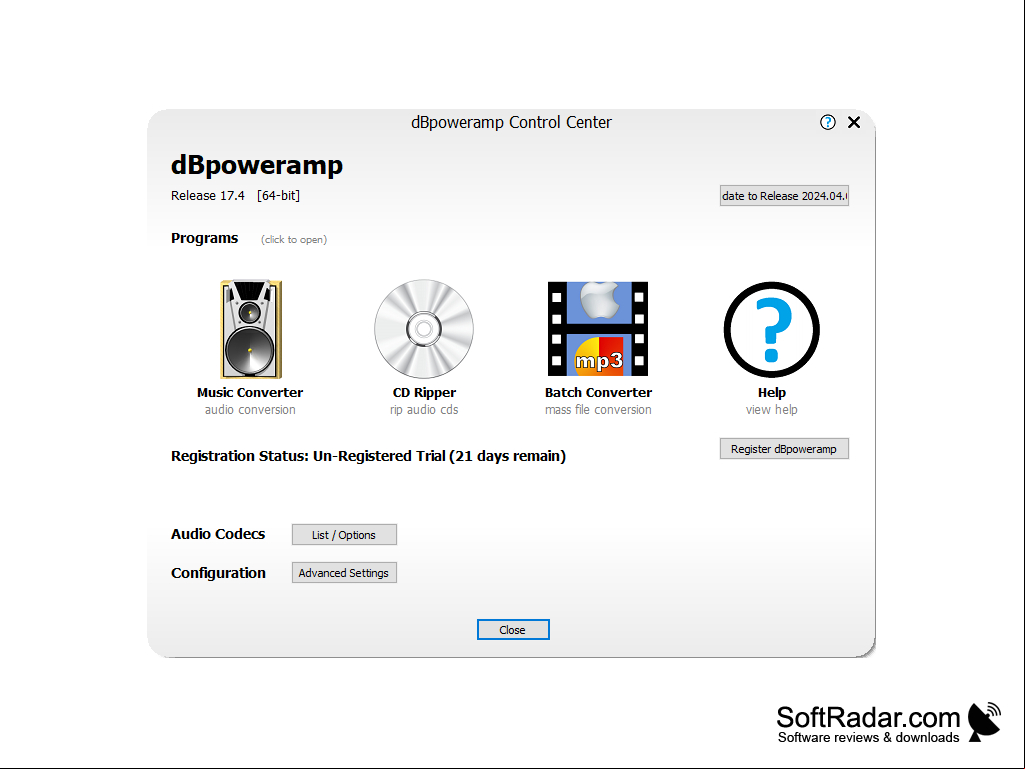Open the Audio Codecs List / Options button
Viewport: 1025px width, 769px height.
point(344,534)
